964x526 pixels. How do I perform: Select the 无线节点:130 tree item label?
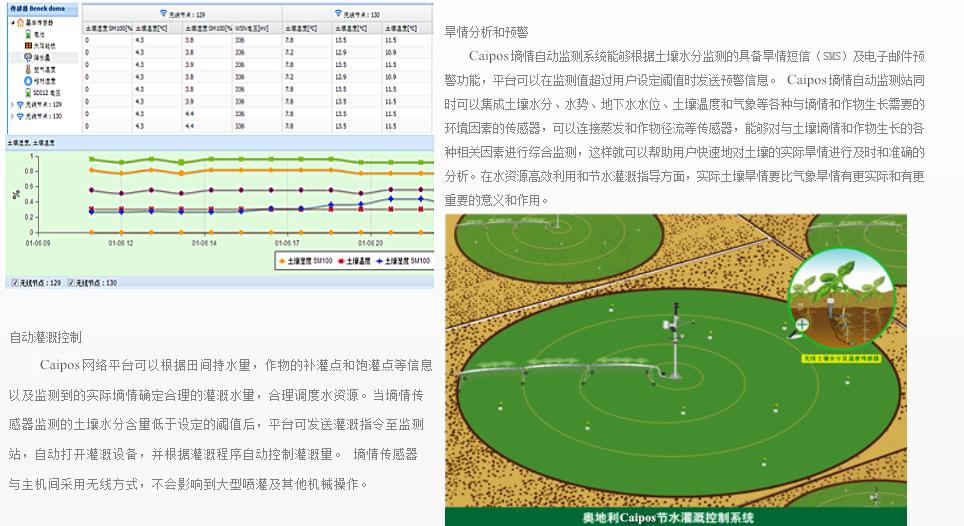pyautogui.click(x=44, y=116)
